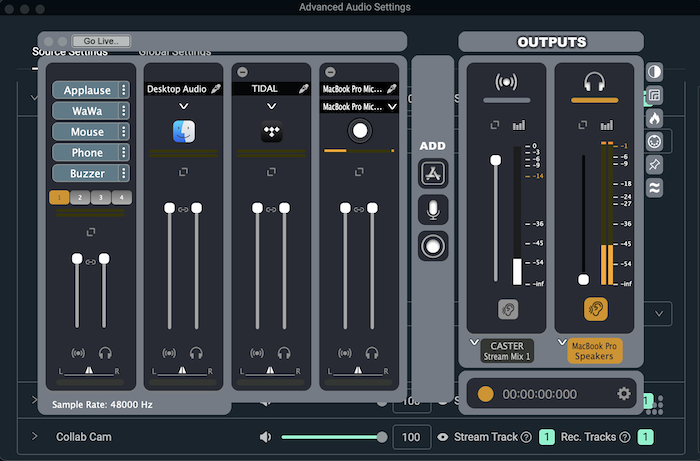The height and width of the screenshot is (461, 700).
Task: Edit the MacBook Pro Mic channel name
Action: tap(392, 89)
